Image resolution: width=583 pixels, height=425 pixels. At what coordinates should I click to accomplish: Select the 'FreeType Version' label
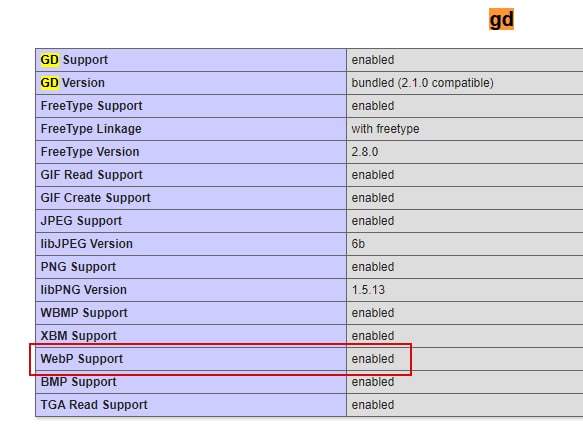[90, 152]
